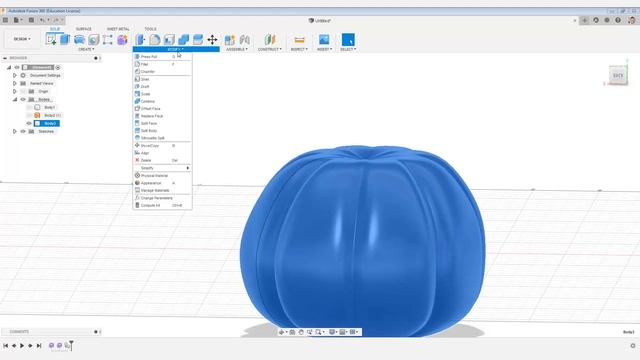Click the Undo arrow icon
640x360 pixels.
(x=42, y=20)
